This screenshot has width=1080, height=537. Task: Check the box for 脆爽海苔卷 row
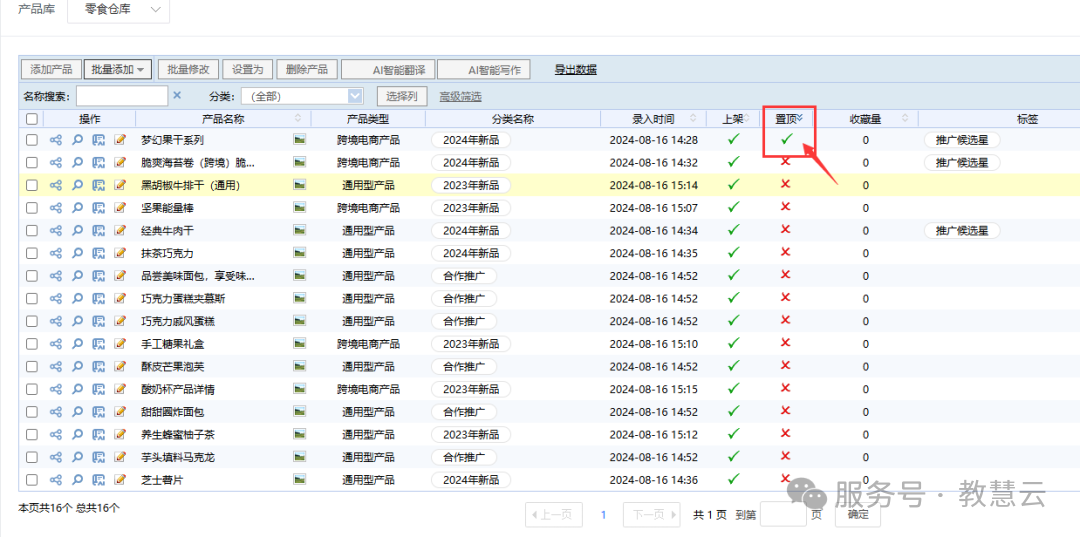32,162
